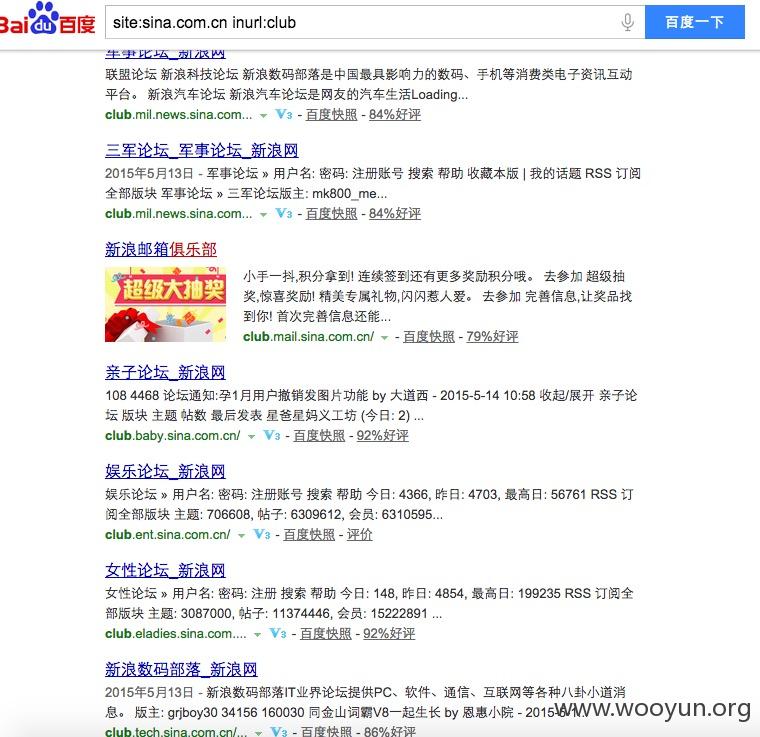The image size is (760, 737).
Task: Click V3 badge beside club.tech.sina.com.cn
Action: (279, 732)
